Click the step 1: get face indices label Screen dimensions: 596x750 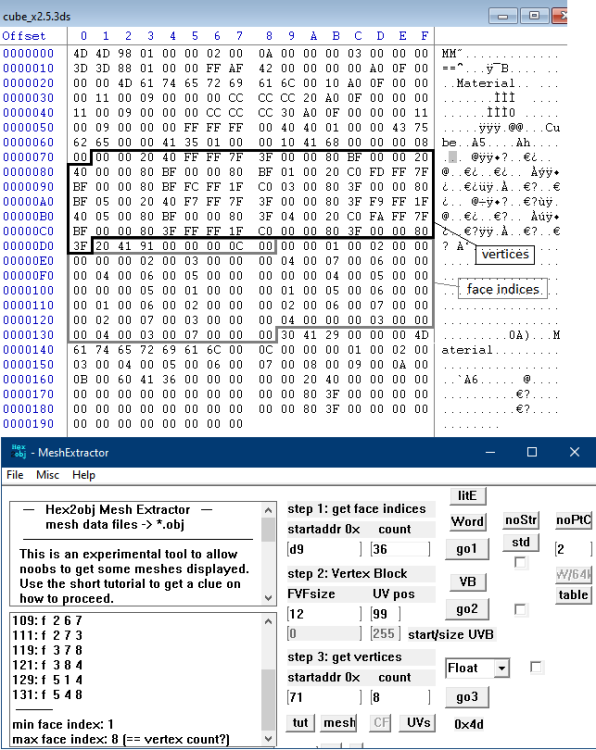click(x=356, y=508)
